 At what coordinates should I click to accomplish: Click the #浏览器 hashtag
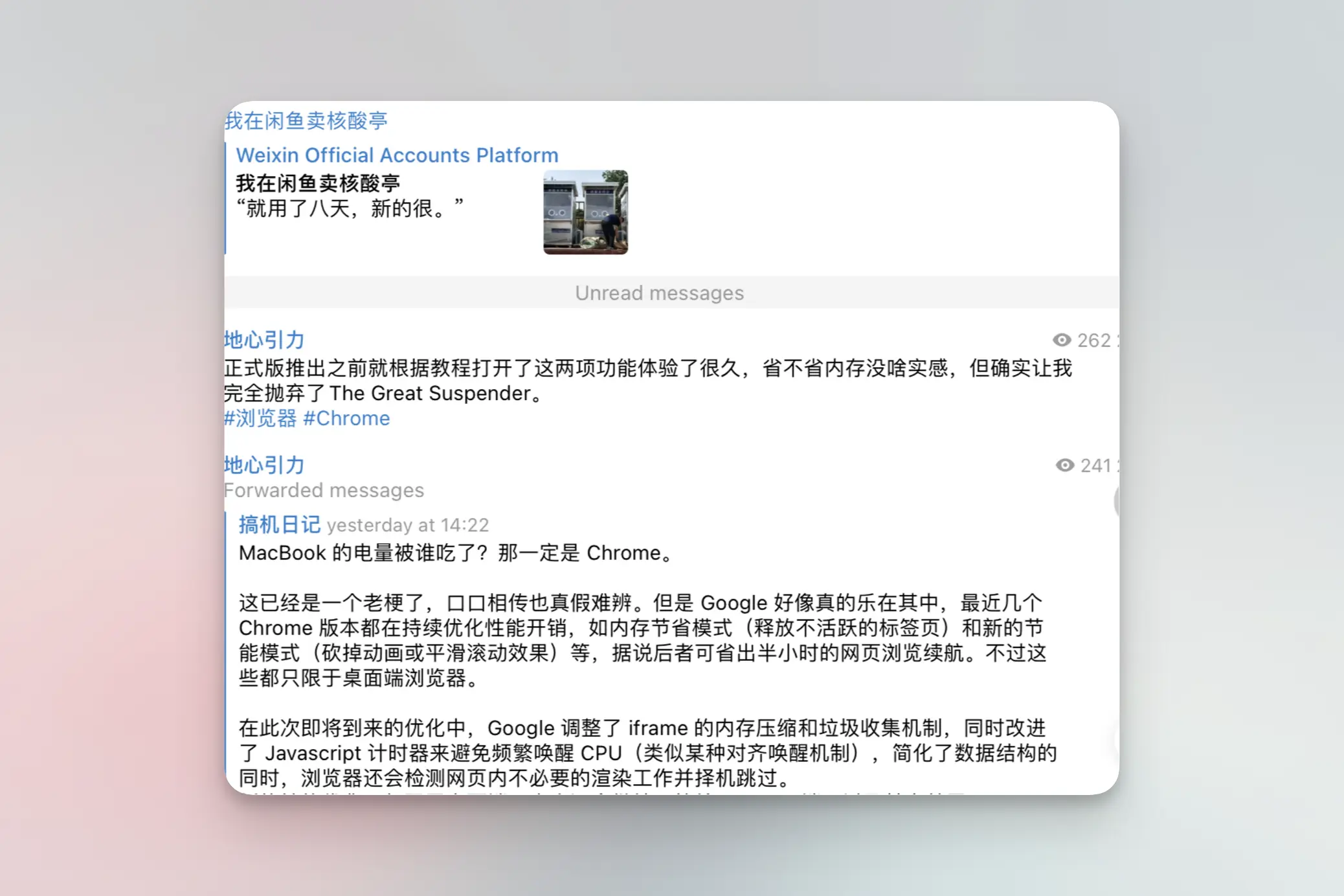coord(260,418)
